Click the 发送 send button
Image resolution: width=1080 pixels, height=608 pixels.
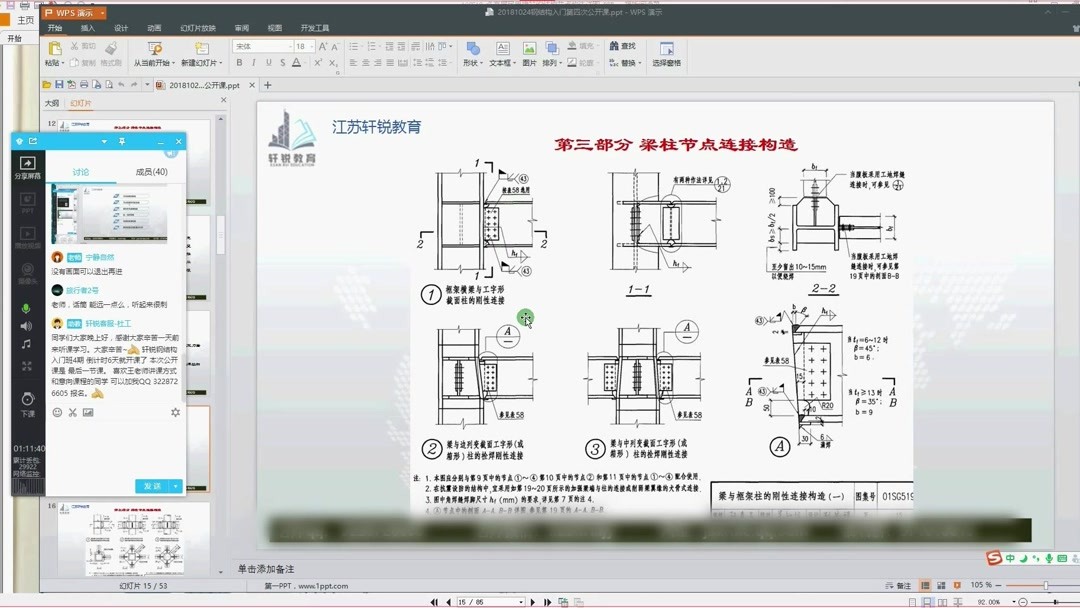[x=152, y=486]
